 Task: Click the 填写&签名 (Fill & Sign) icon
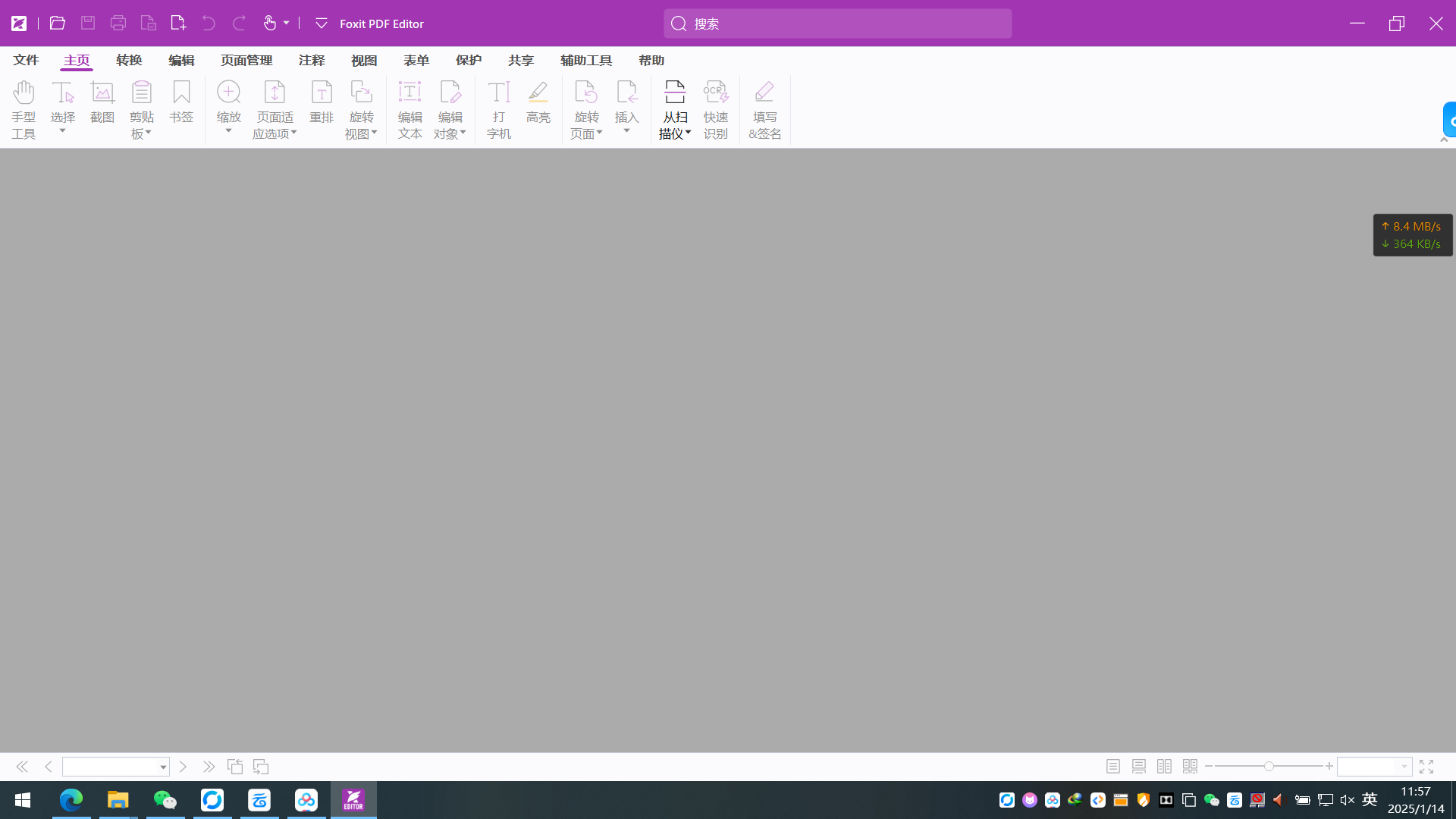tap(764, 108)
